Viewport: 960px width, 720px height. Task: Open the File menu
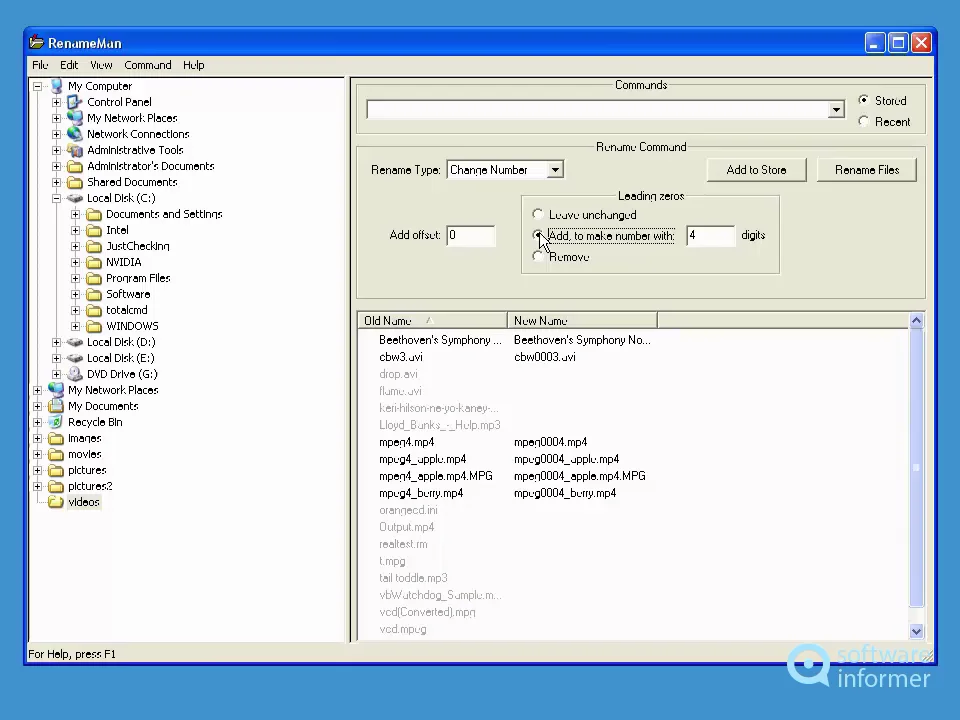(x=40, y=65)
